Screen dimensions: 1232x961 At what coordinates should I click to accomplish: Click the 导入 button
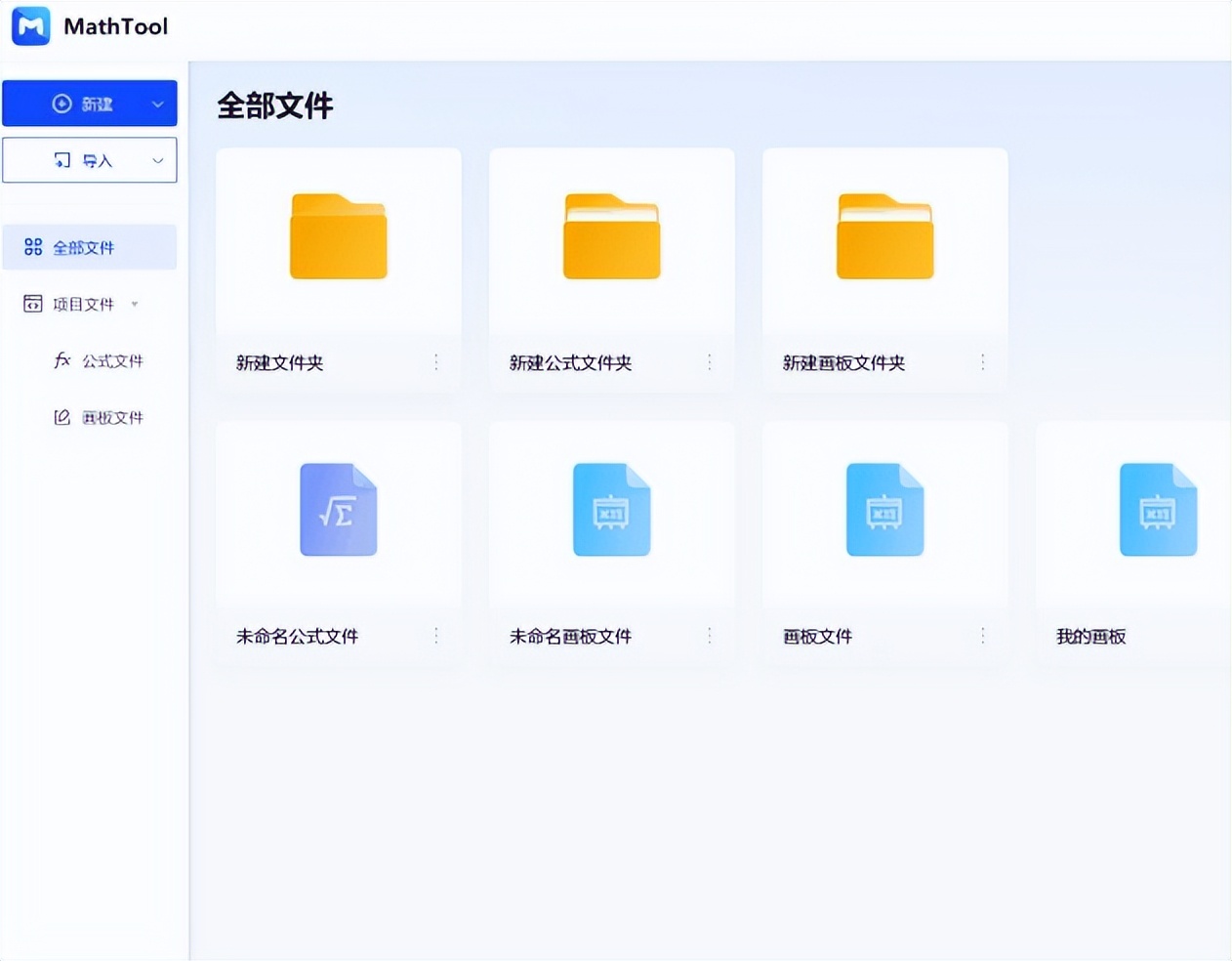coord(83,159)
